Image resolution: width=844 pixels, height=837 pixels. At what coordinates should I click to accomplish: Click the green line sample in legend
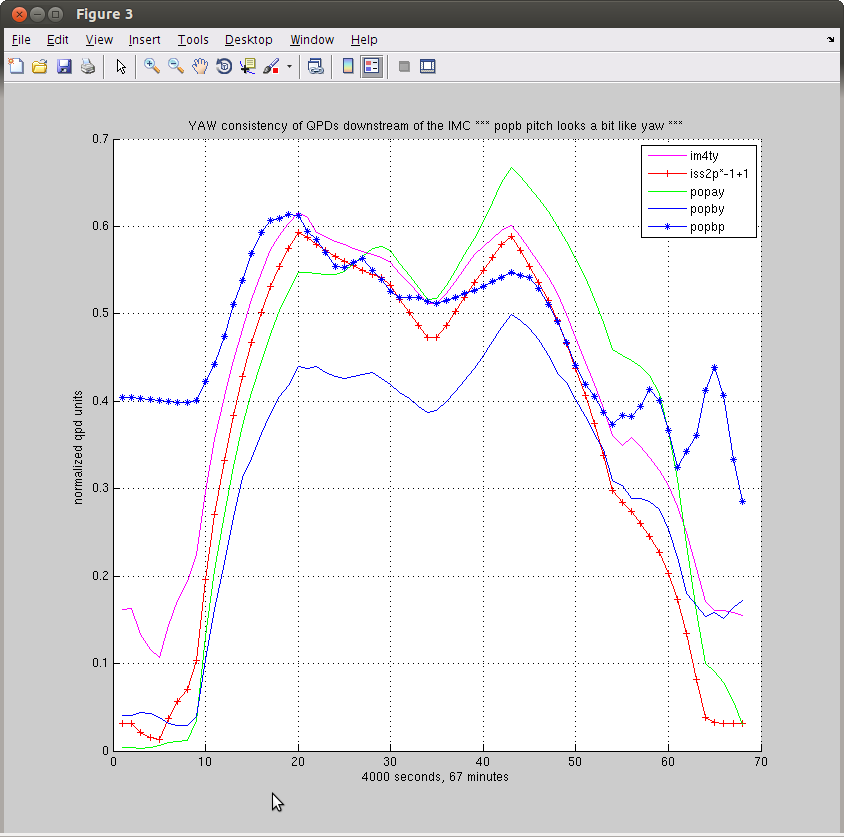tap(667, 192)
